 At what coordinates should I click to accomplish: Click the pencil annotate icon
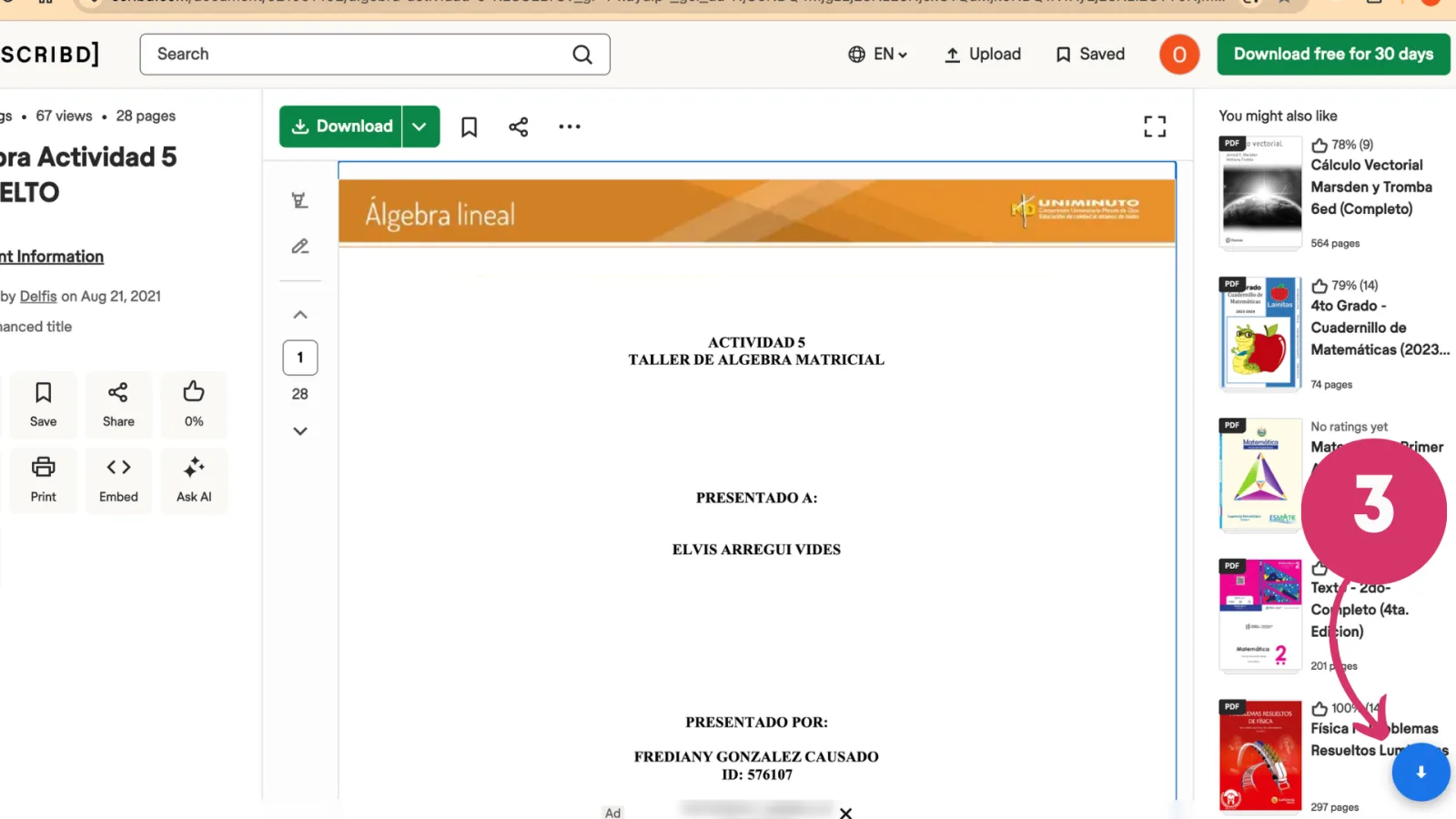click(300, 247)
